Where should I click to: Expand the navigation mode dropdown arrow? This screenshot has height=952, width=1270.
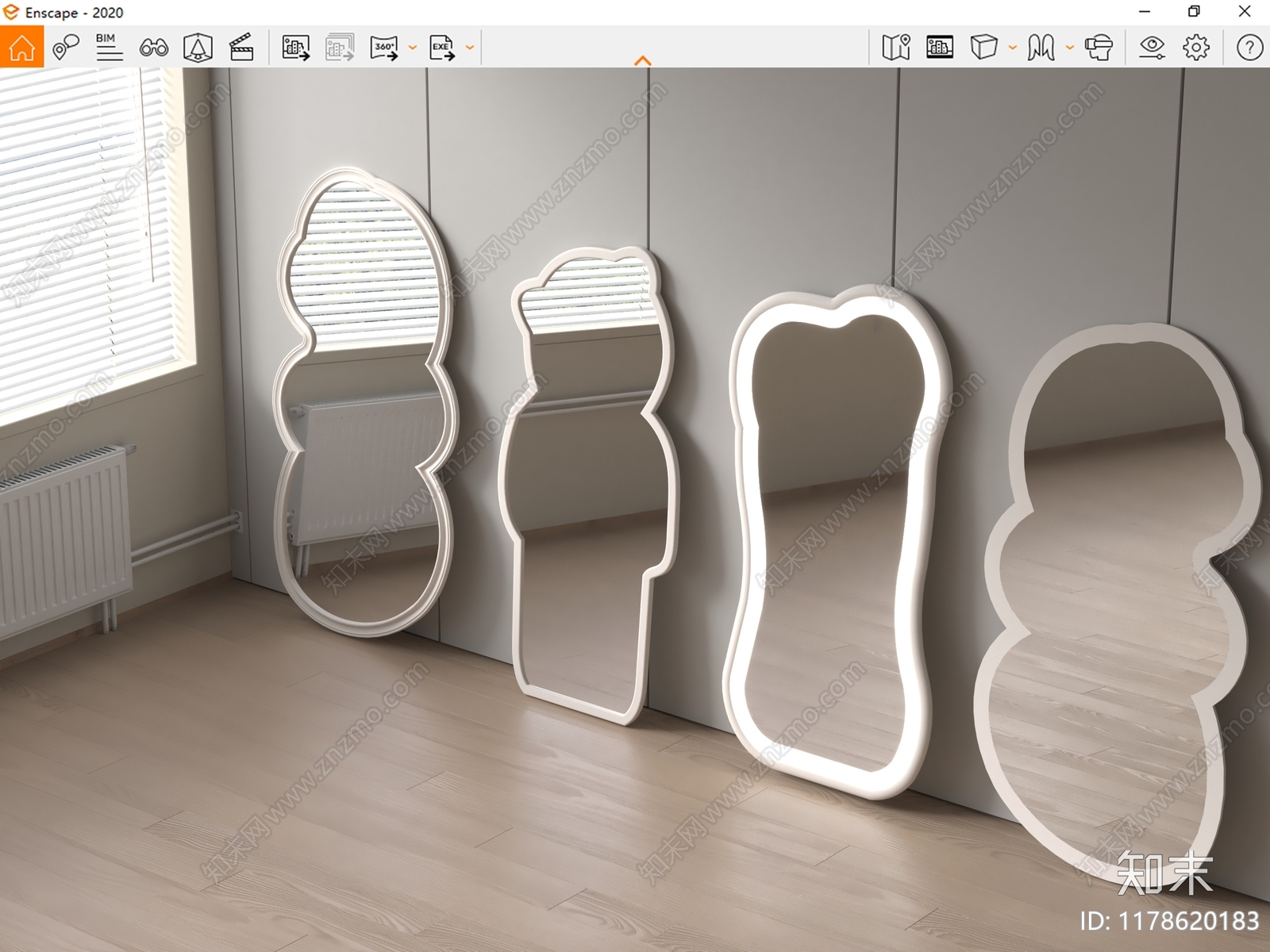(1069, 48)
